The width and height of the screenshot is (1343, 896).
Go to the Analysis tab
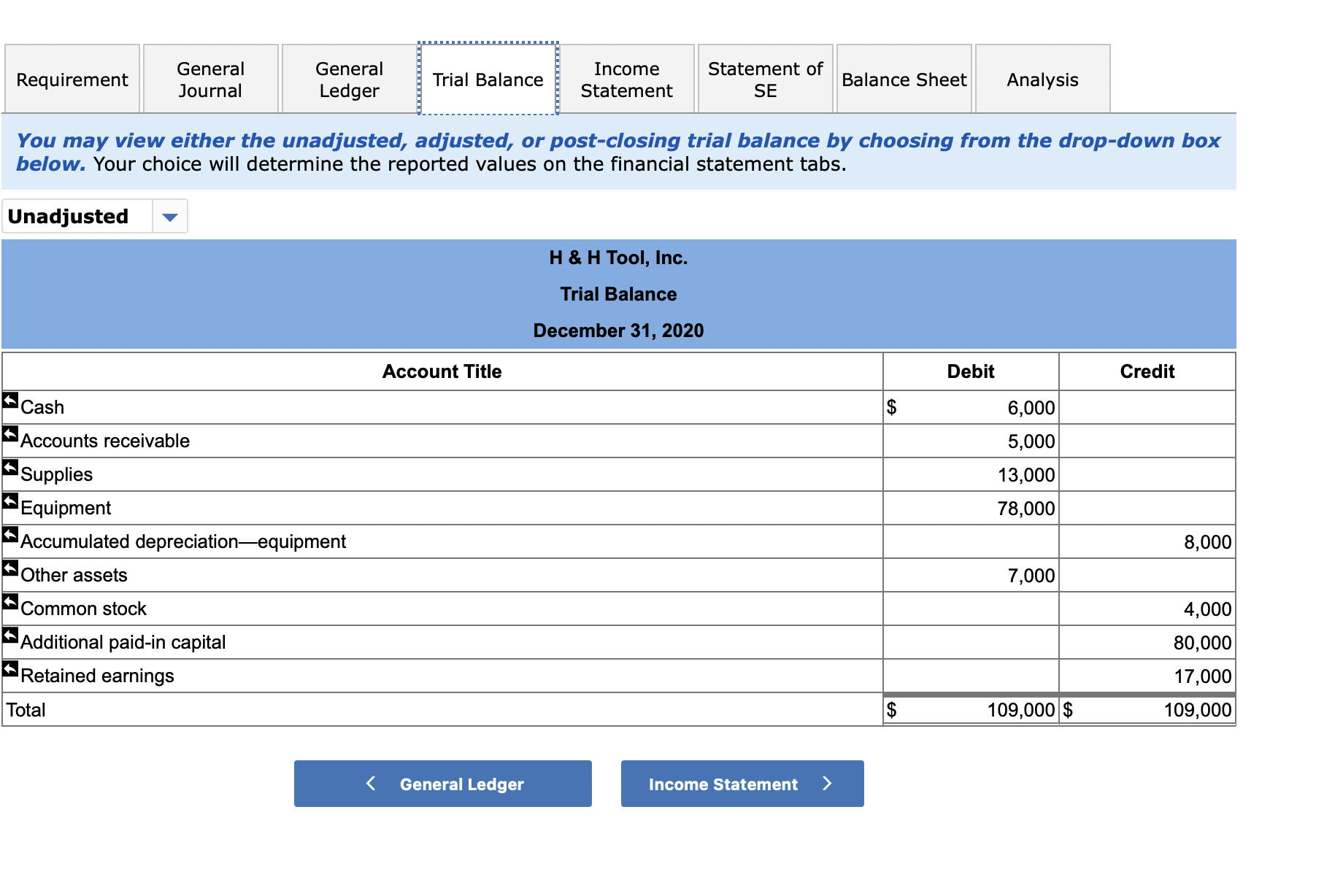click(1042, 78)
